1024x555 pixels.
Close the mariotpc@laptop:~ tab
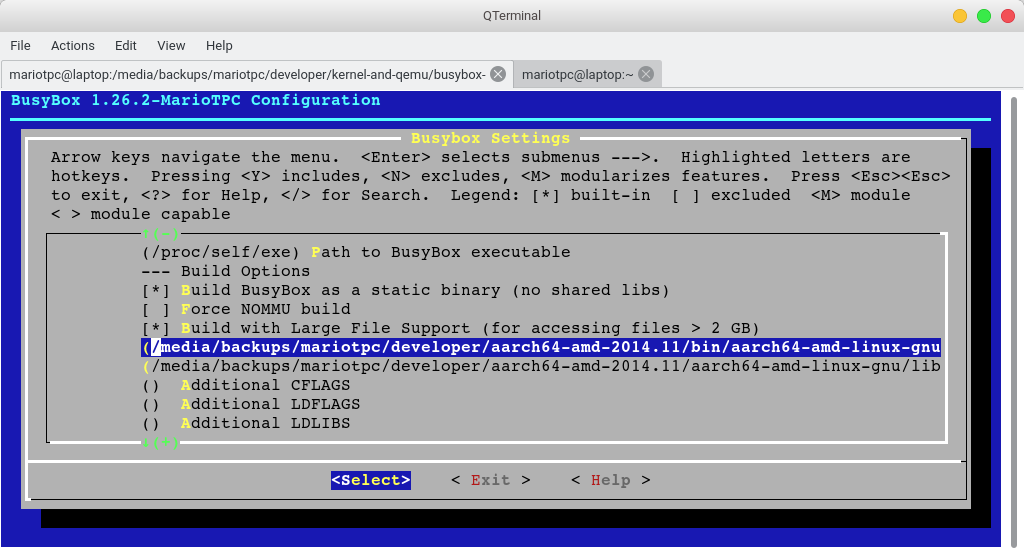(x=646, y=74)
